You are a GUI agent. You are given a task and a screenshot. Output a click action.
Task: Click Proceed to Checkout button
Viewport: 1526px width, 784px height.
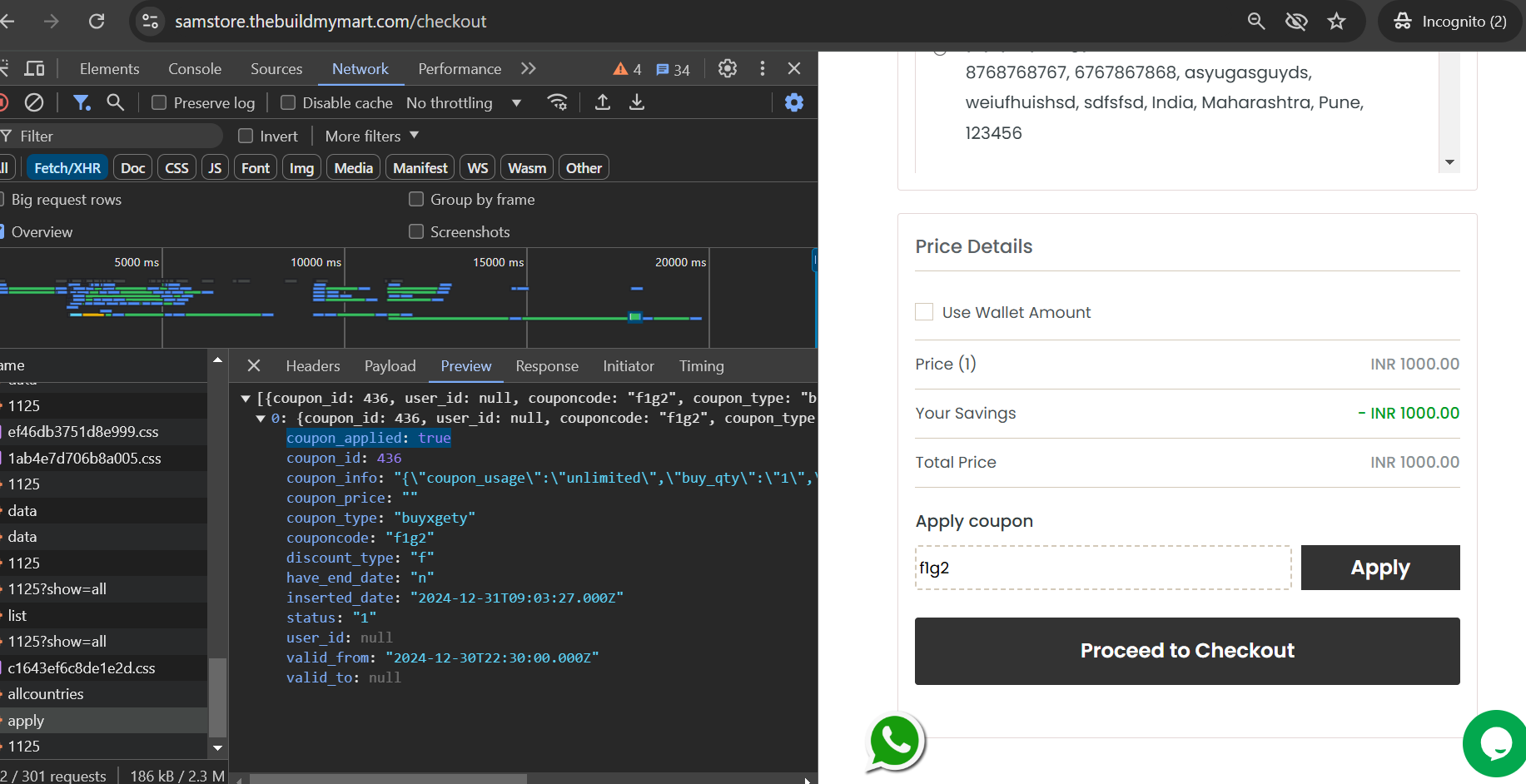point(1187,651)
